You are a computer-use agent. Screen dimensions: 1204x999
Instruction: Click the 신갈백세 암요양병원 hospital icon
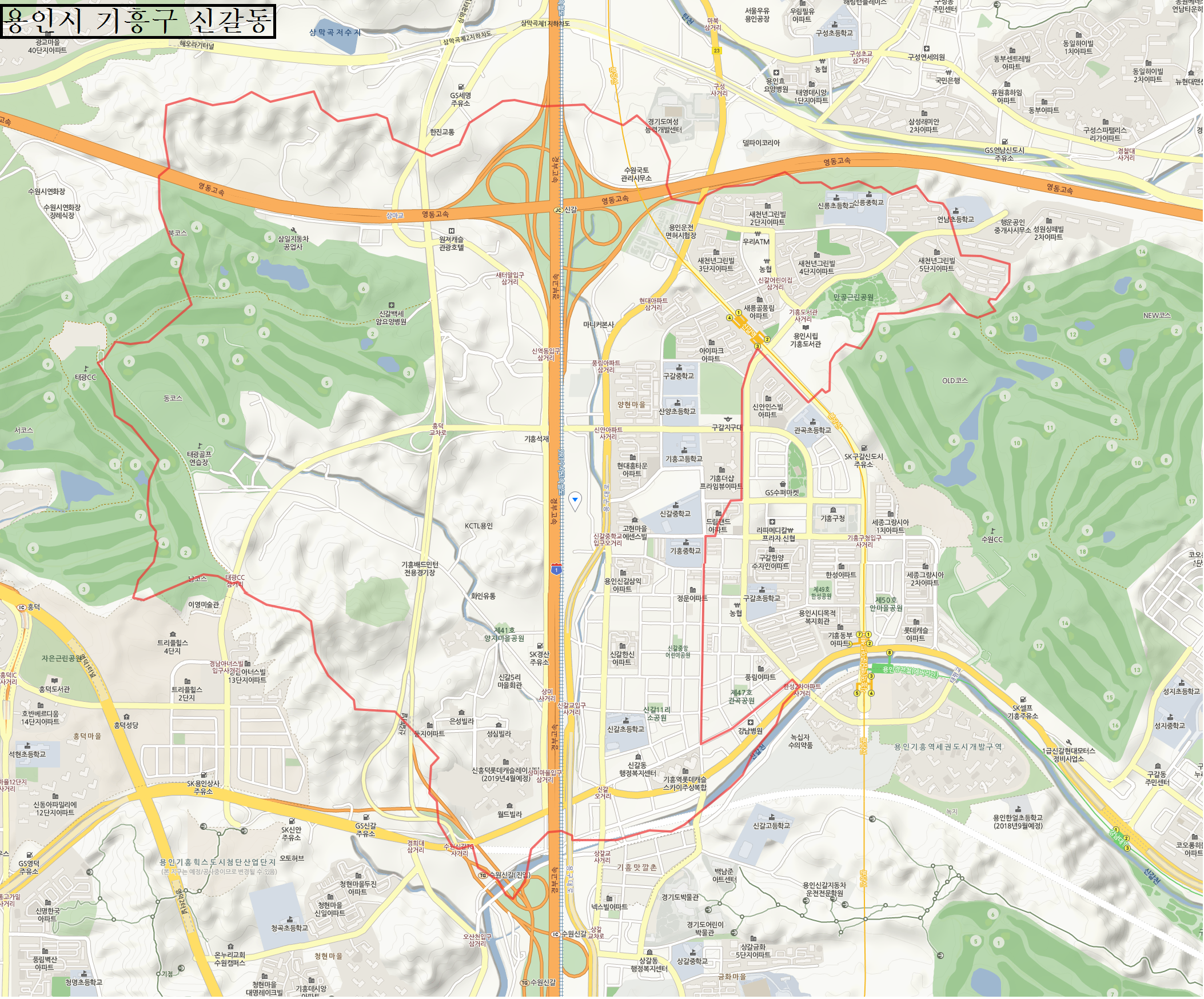click(x=392, y=306)
